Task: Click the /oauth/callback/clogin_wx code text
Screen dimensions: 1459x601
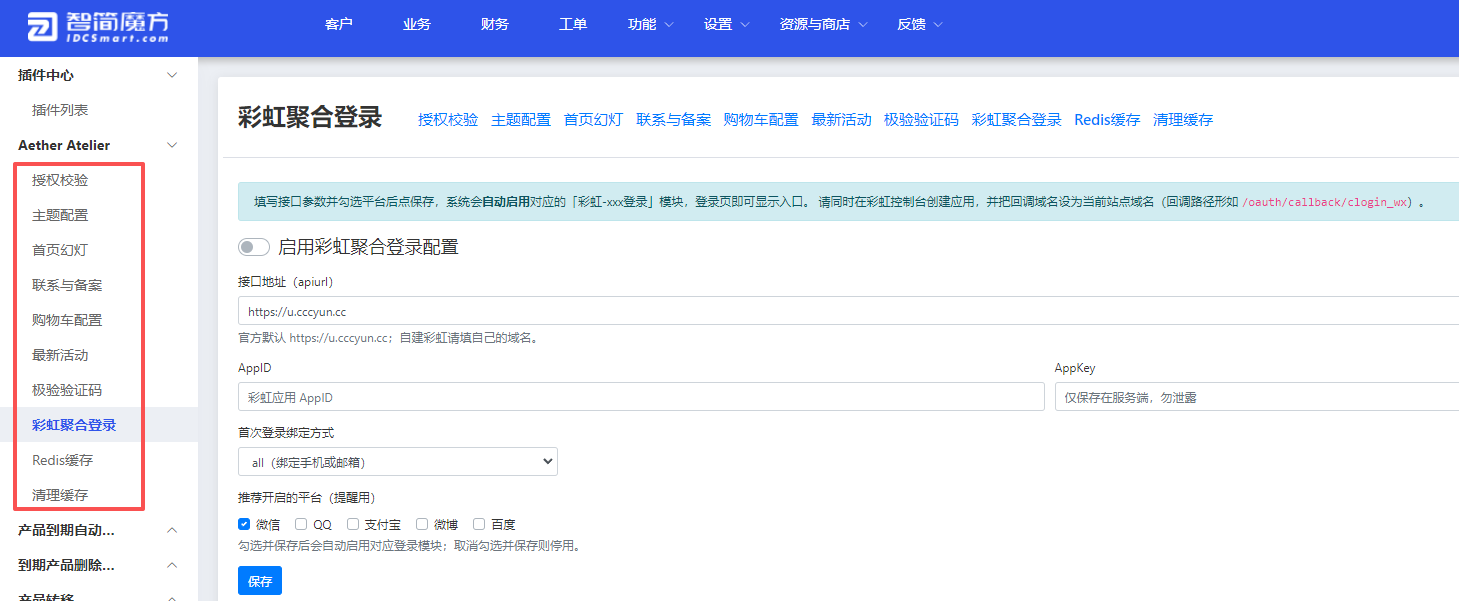Action: click(x=1326, y=201)
